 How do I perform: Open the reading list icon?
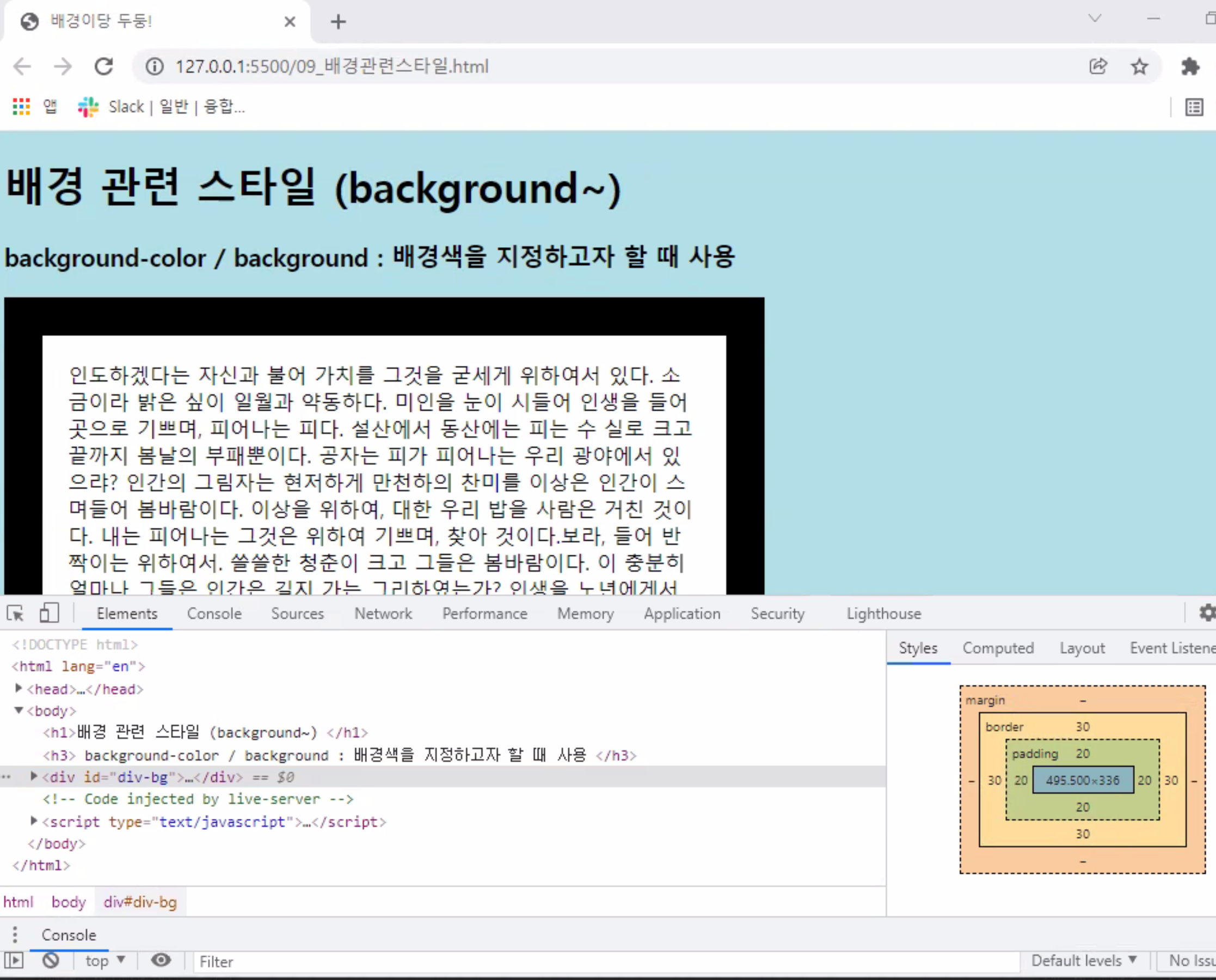[1194, 107]
